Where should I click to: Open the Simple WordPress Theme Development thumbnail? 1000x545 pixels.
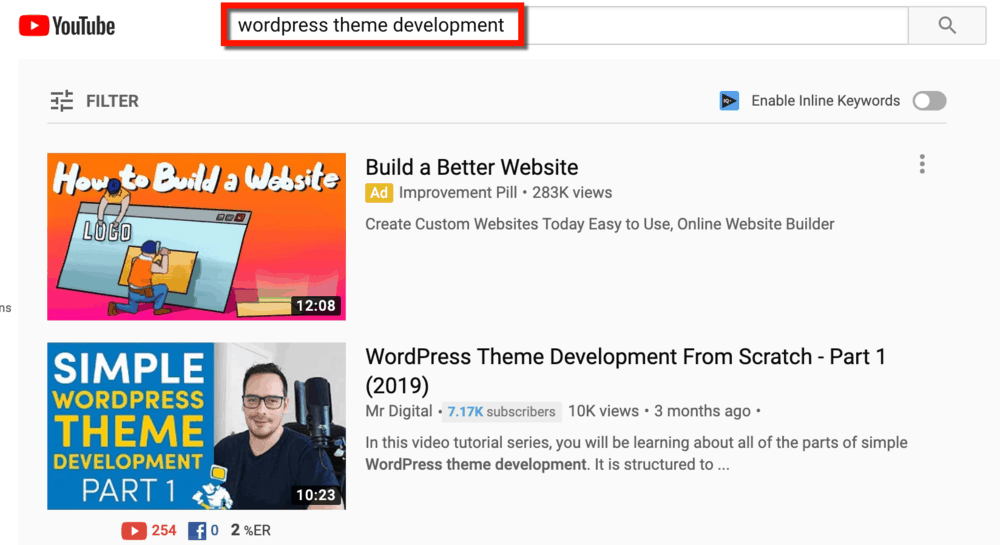(196, 426)
